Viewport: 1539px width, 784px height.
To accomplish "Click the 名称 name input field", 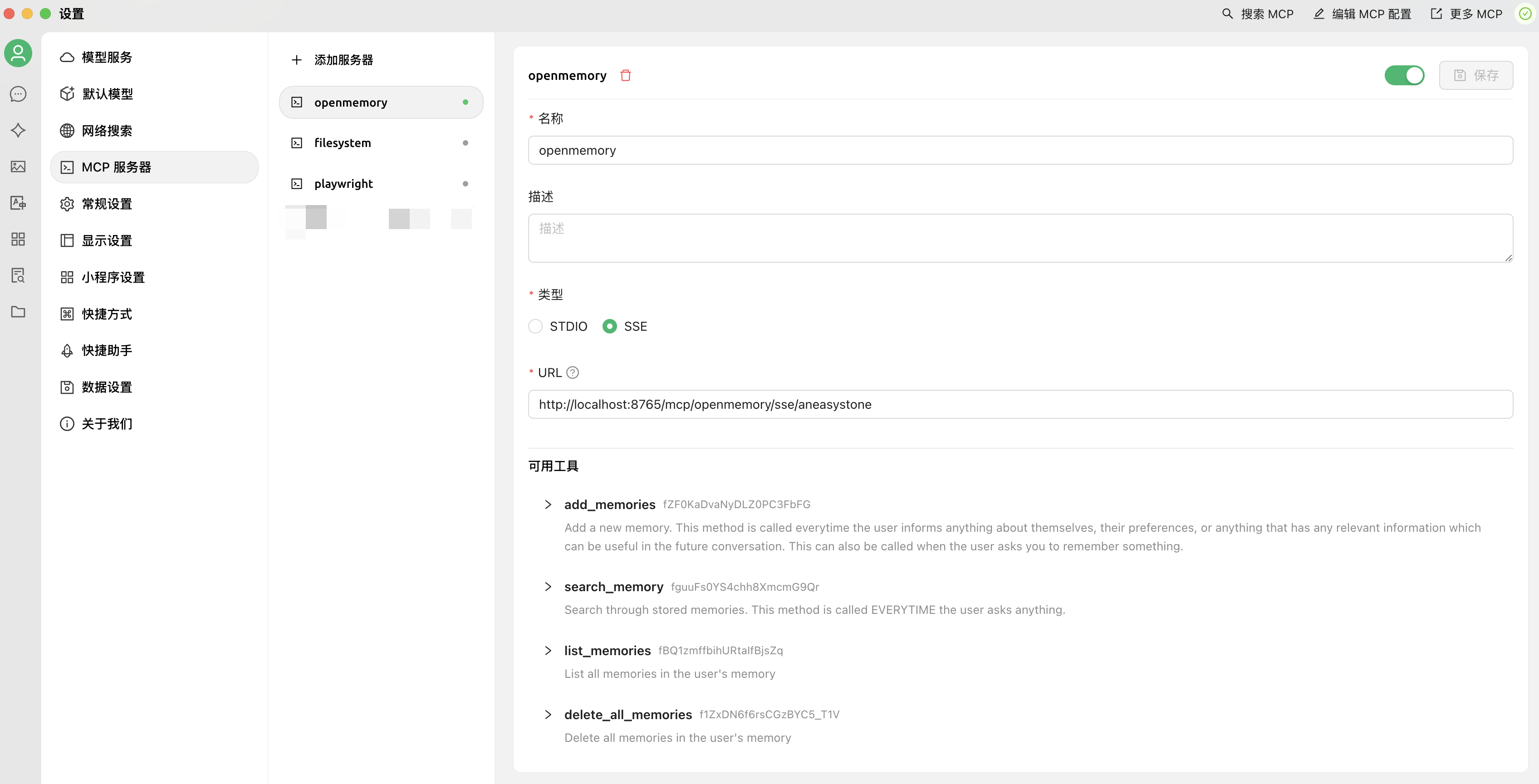I will (x=1020, y=151).
